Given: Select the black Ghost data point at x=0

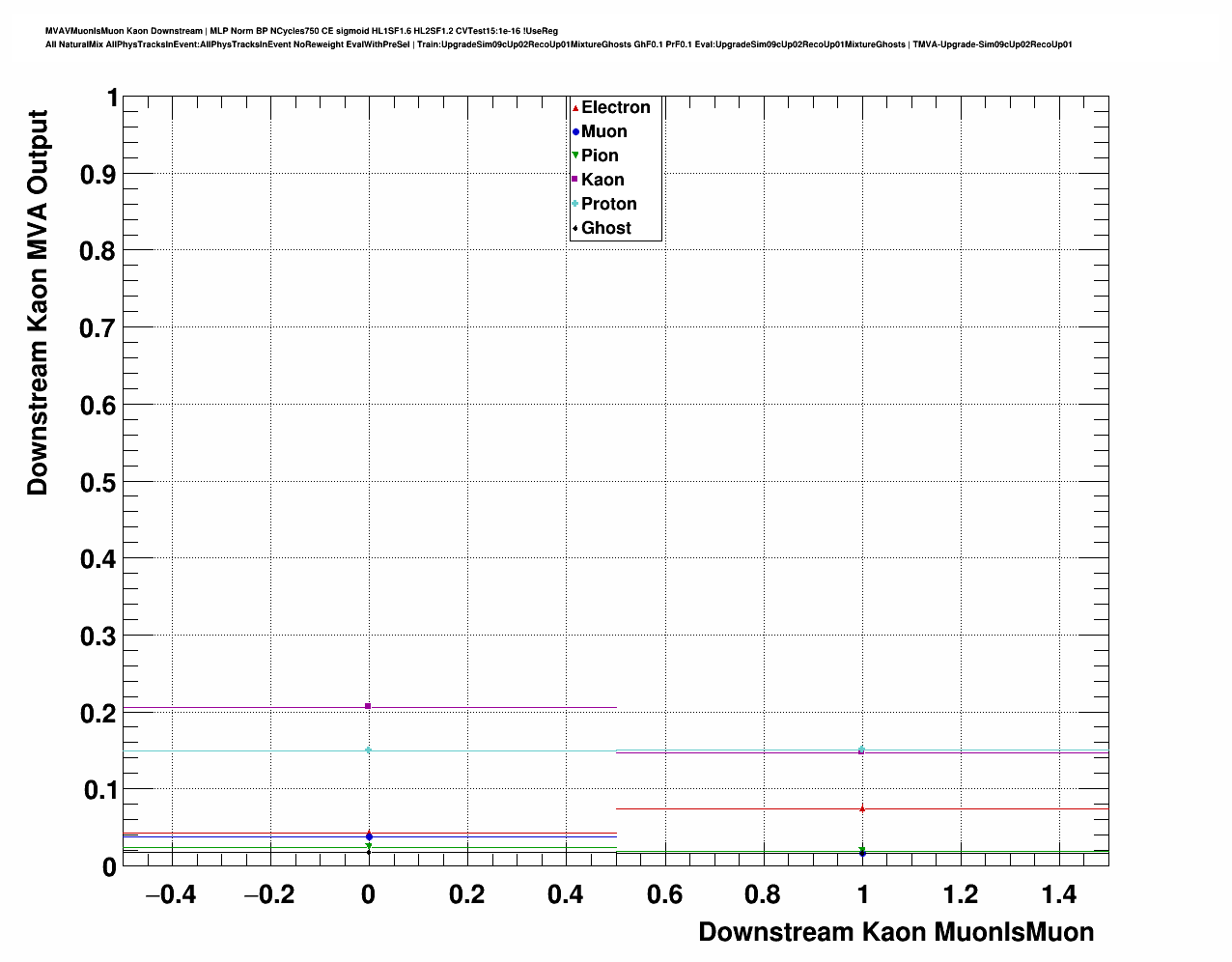Looking at the screenshot, I should coord(368,852).
